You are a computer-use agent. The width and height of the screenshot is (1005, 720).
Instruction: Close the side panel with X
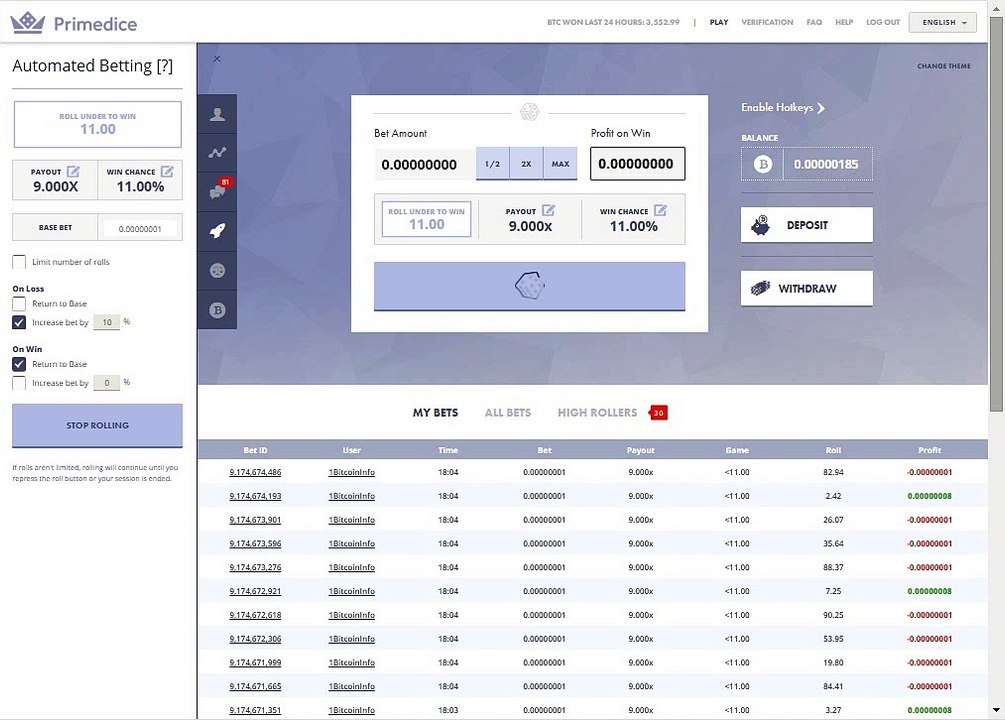[x=217, y=59]
